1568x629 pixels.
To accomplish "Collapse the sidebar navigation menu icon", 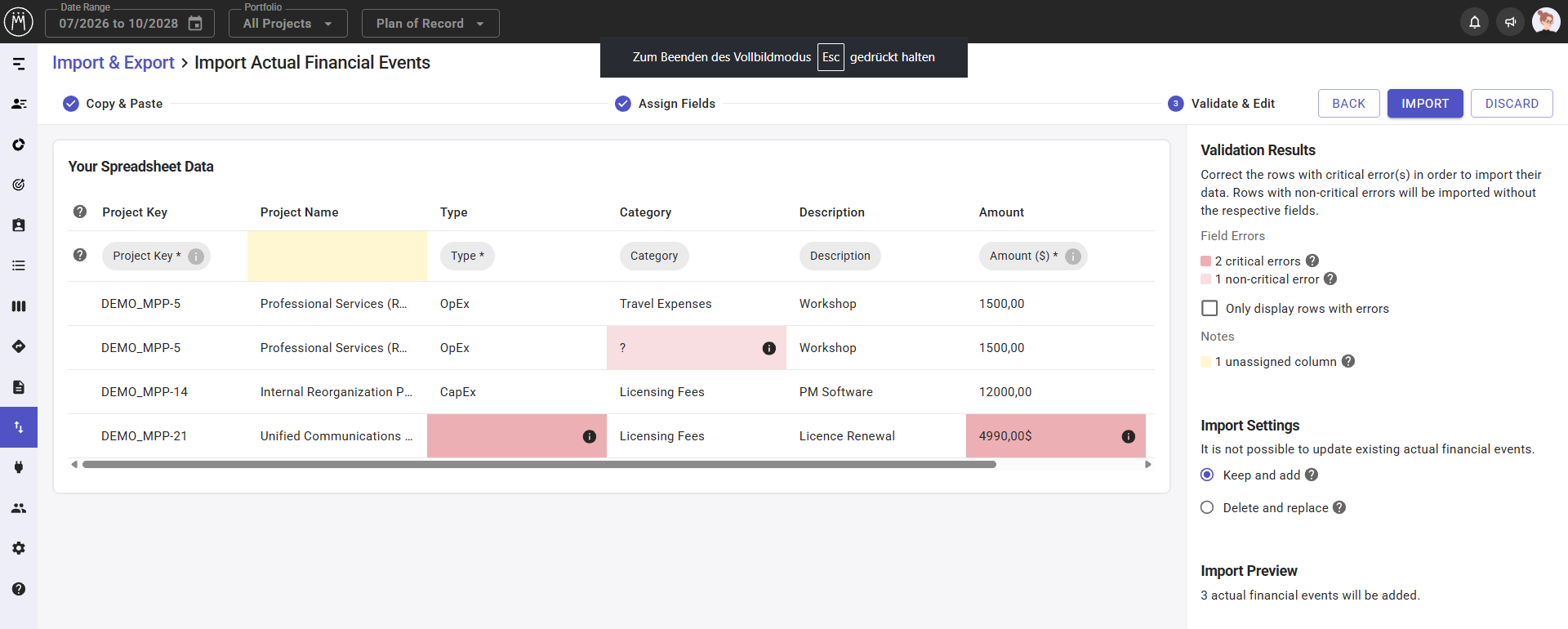I will click(x=19, y=64).
